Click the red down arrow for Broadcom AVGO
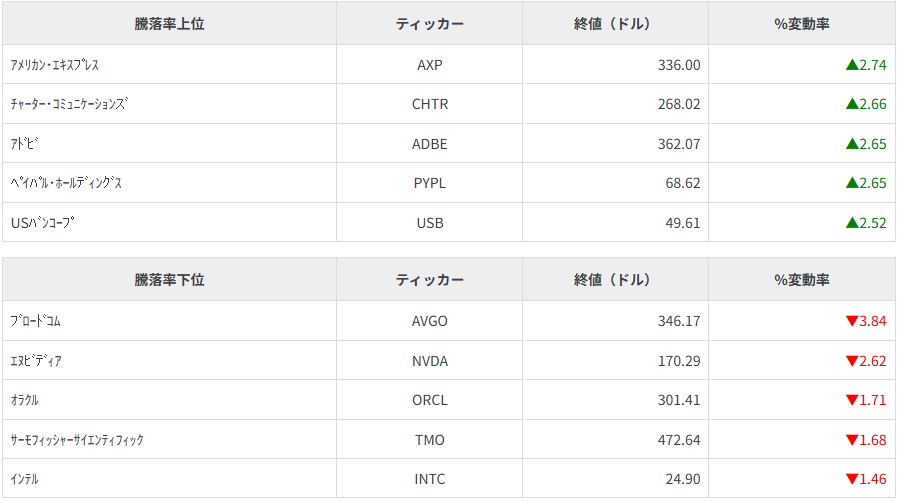This screenshot has height=502, width=898. click(851, 321)
